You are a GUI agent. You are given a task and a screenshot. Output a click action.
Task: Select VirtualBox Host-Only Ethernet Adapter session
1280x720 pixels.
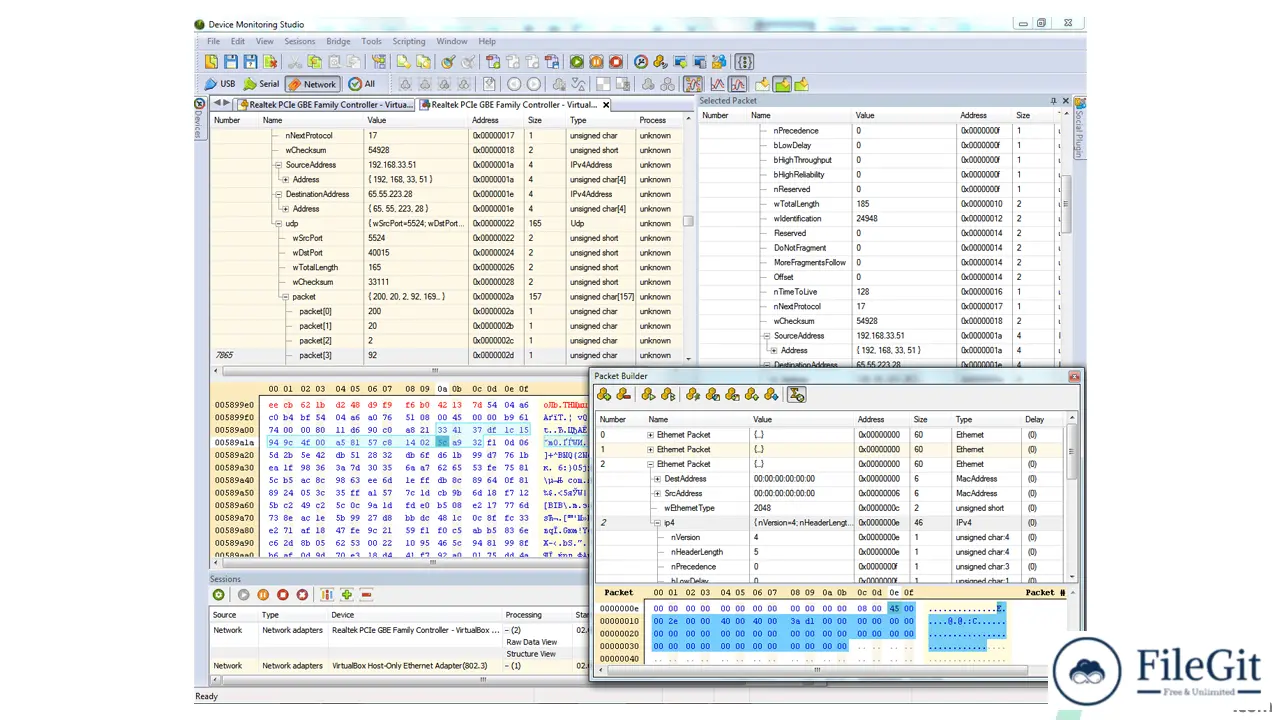(x=400, y=666)
